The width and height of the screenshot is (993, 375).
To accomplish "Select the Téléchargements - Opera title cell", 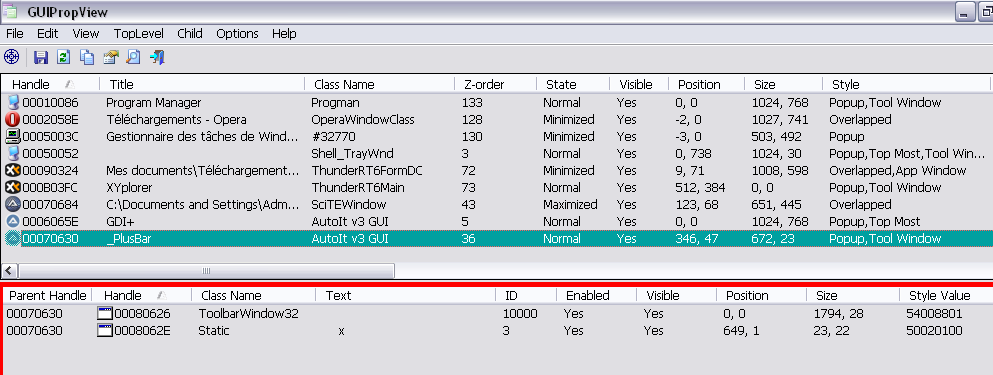I will [176, 119].
